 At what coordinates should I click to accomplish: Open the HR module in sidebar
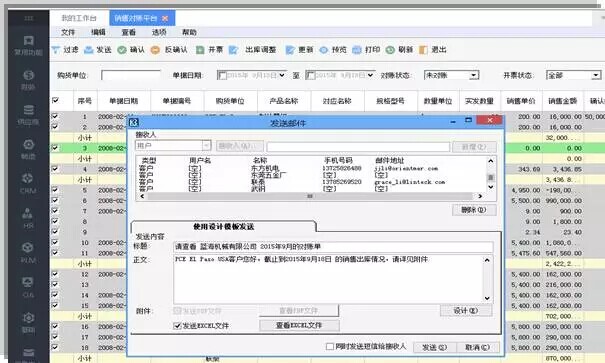(28, 218)
